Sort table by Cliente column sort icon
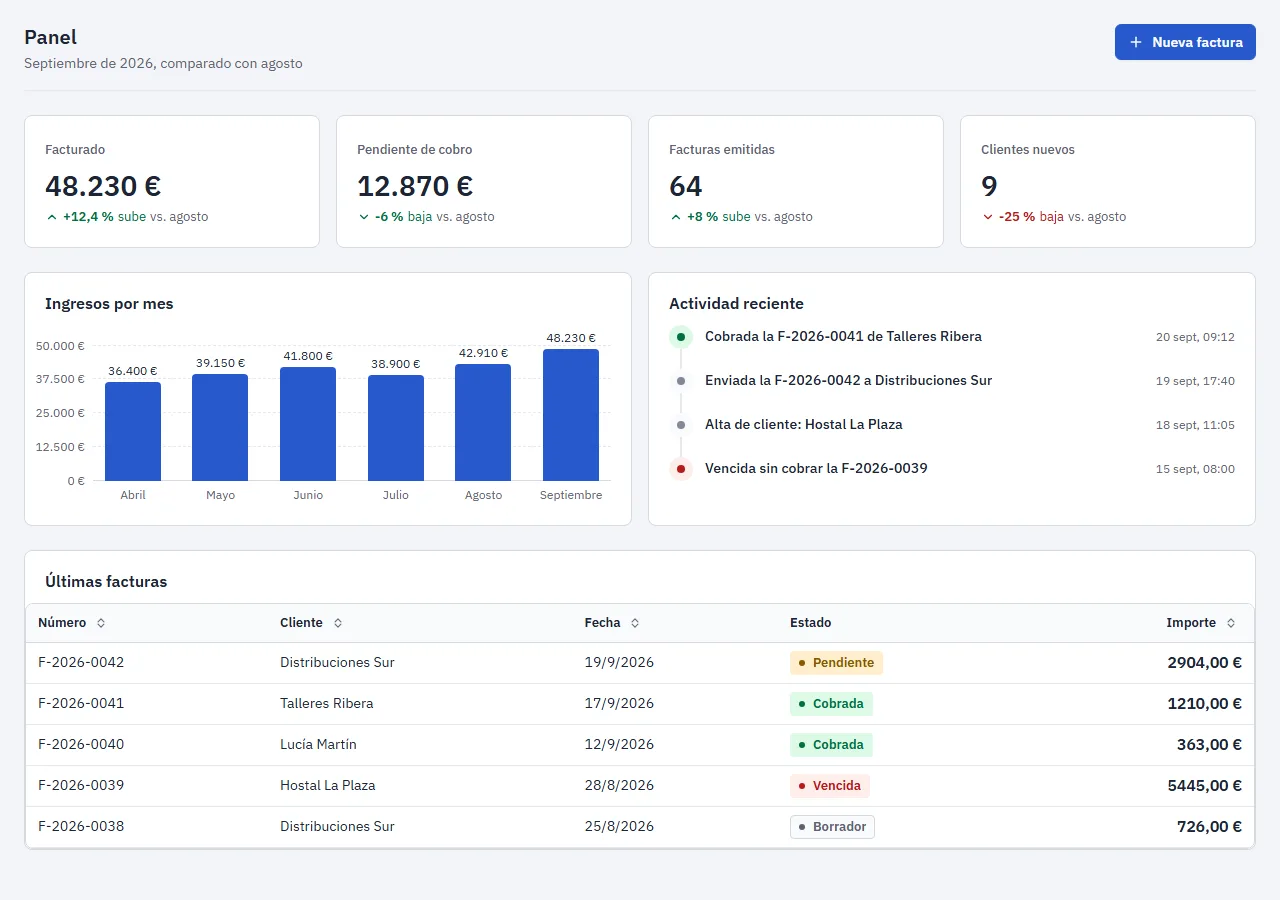This screenshot has height=900, width=1280. pyautogui.click(x=338, y=623)
